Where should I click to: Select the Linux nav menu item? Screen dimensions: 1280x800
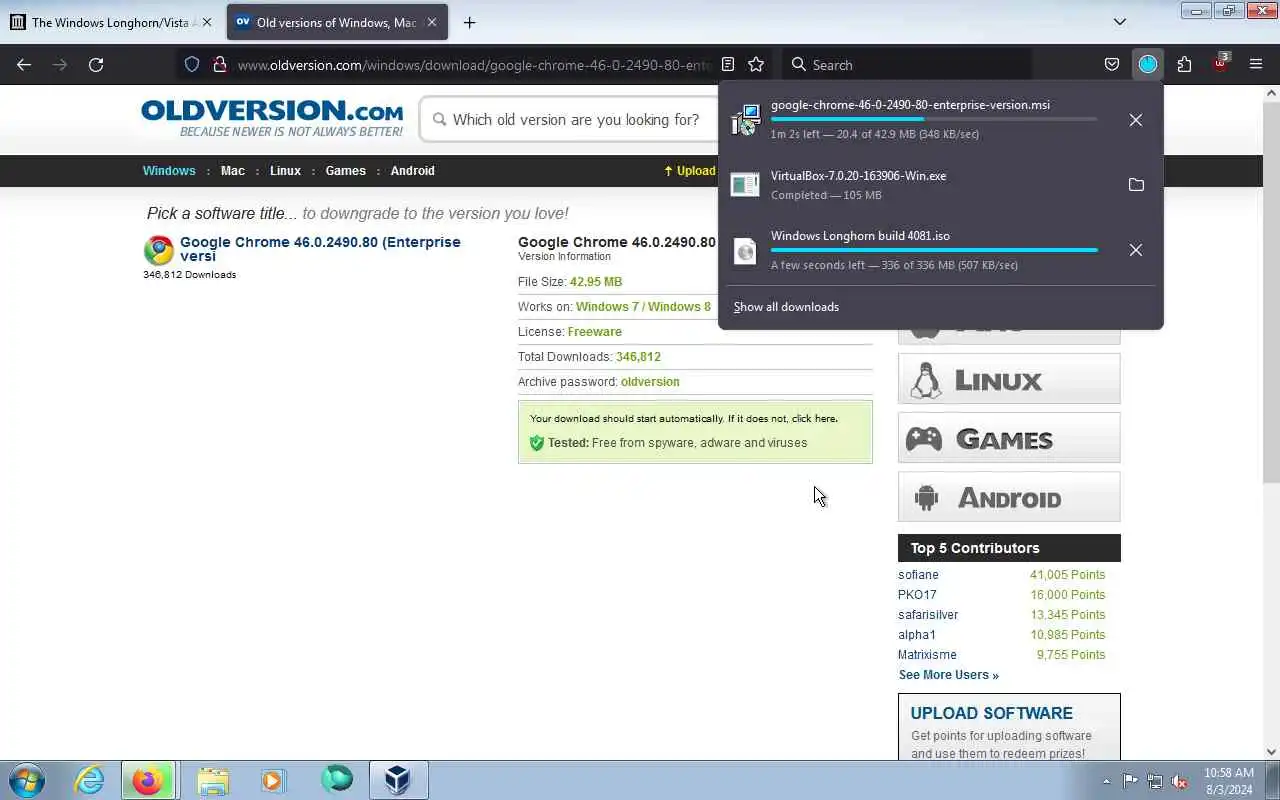285,171
